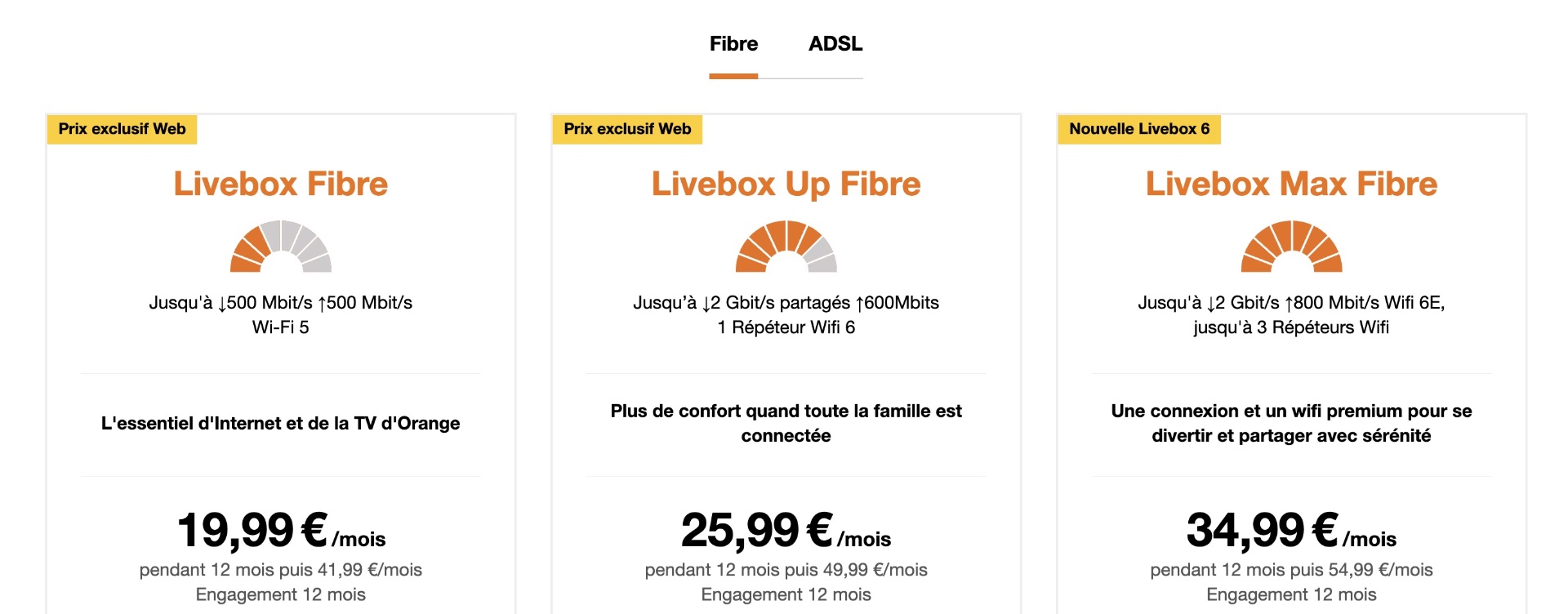Viewport: 1568px width, 614px height.
Task: Click 'Une connexion et un wifi premium' text
Action: (x=1292, y=423)
